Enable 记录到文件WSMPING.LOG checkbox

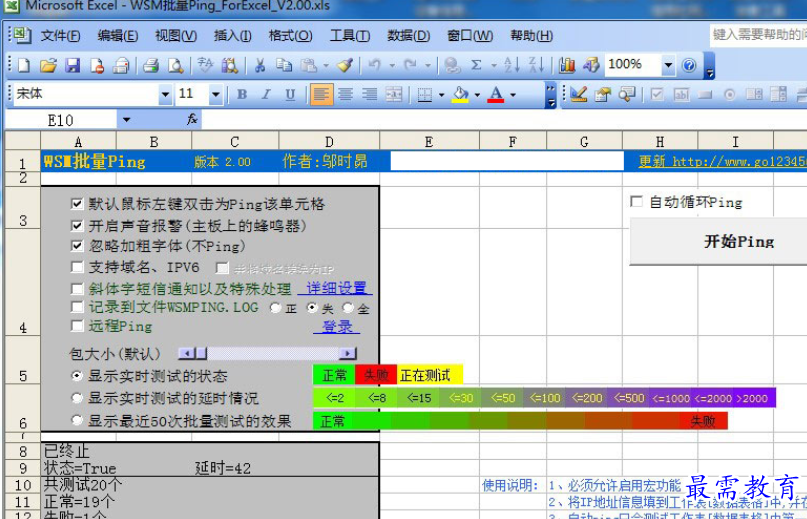coord(77,307)
